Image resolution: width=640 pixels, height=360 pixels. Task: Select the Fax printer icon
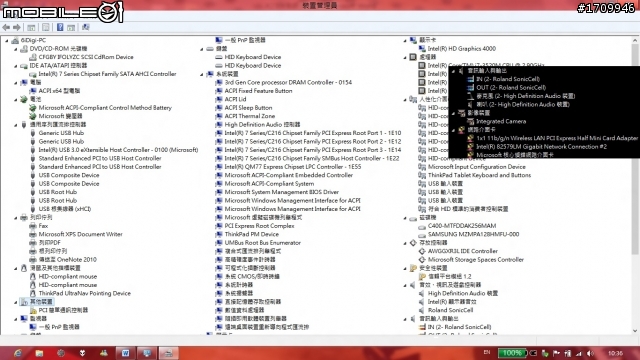pyautogui.click(x=33, y=226)
